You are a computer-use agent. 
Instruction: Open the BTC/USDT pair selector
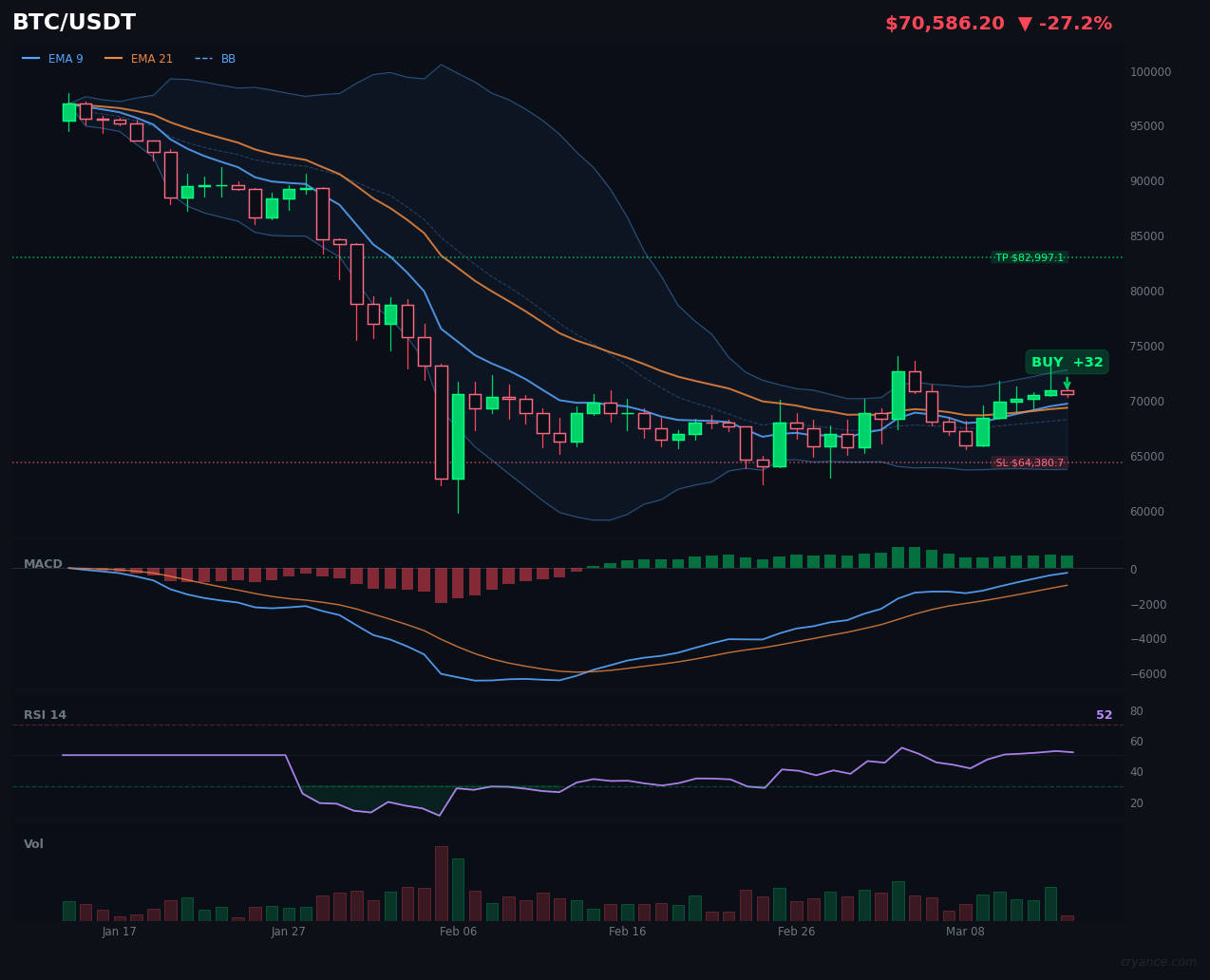73,22
